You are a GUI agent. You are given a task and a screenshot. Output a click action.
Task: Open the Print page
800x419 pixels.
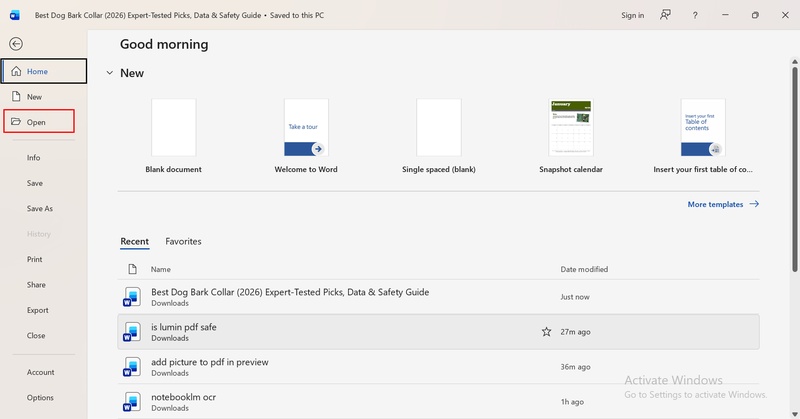point(35,259)
